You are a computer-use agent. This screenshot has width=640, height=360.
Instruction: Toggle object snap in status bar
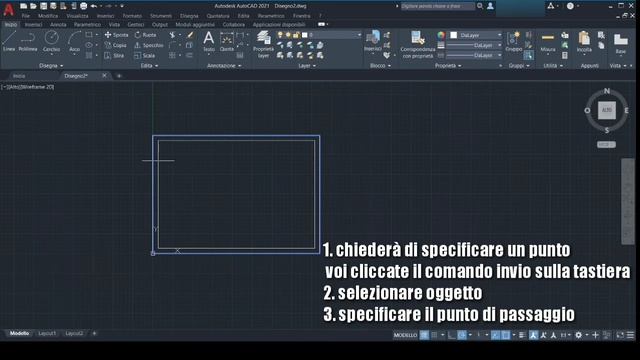[x=506, y=335]
